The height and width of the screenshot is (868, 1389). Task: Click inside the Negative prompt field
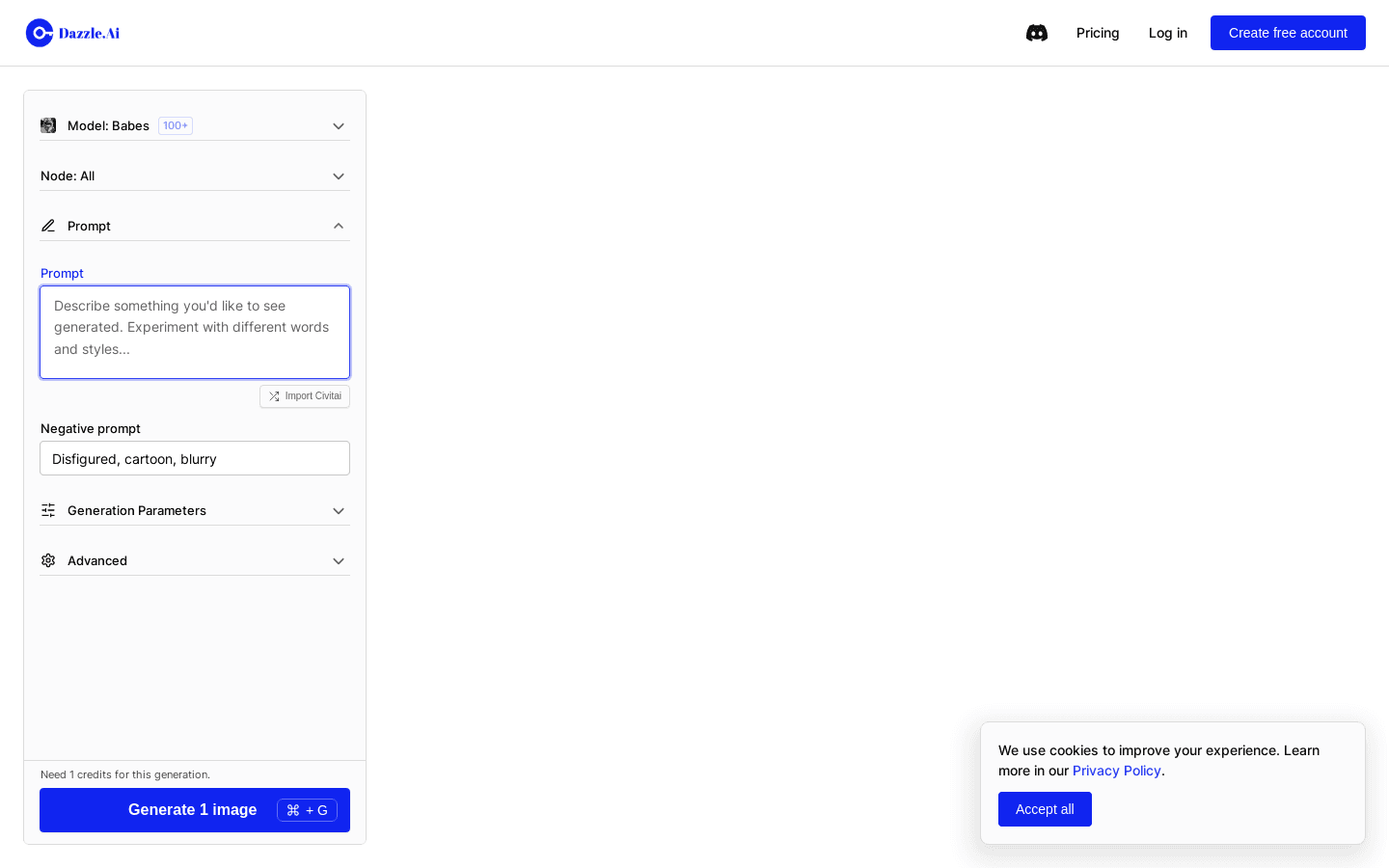[195, 458]
